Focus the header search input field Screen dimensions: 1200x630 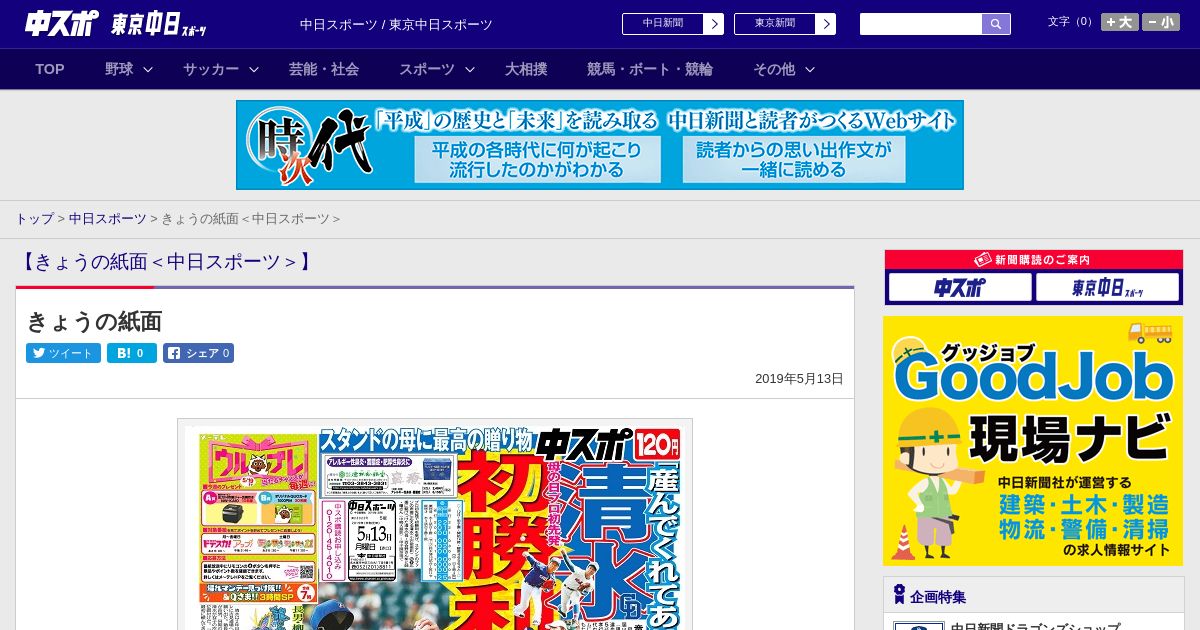(x=921, y=24)
